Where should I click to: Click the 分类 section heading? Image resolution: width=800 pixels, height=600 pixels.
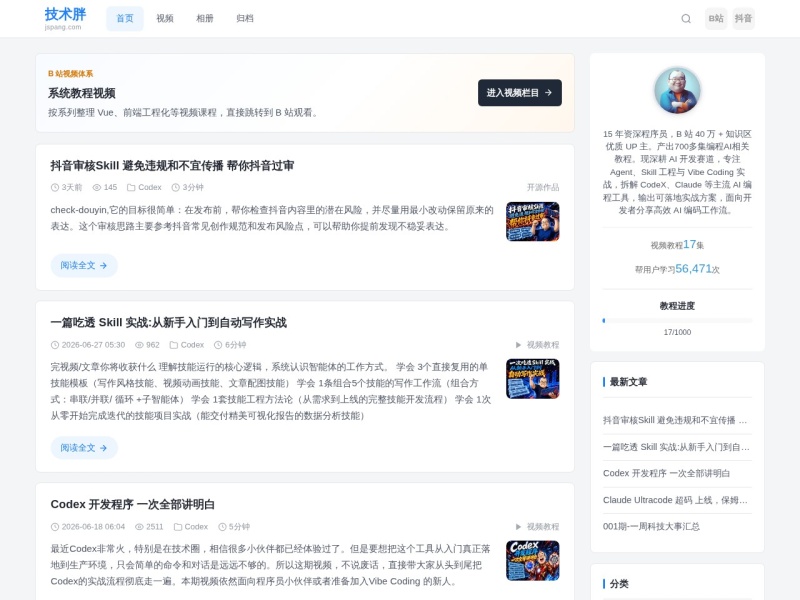click(x=619, y=584)
